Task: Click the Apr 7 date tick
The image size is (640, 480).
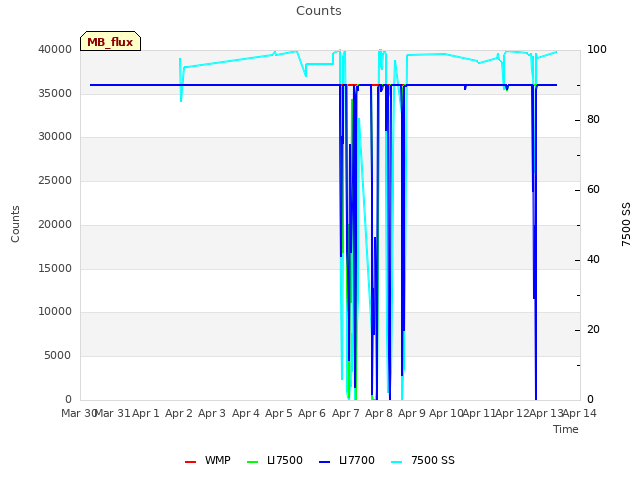Action: click(346, 413)
